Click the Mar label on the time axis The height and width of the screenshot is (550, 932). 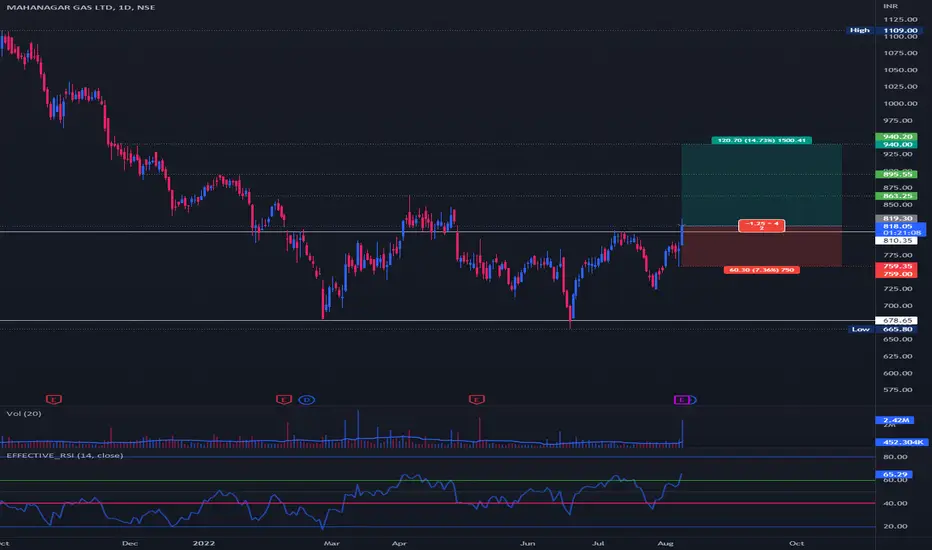tap(331, 543)
